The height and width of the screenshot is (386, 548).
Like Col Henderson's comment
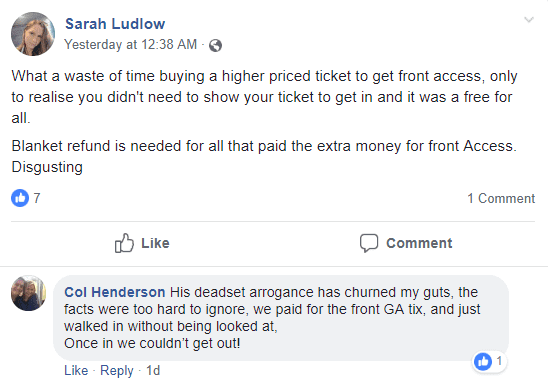pyautogui.click(x=76, y=370)
